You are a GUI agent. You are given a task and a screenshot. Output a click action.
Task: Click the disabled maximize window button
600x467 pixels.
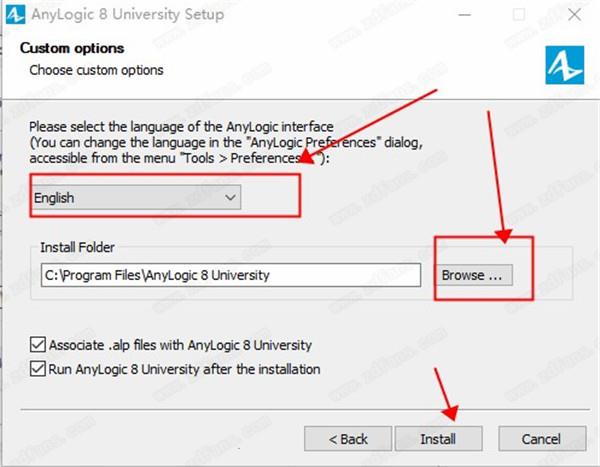(519, 15)
